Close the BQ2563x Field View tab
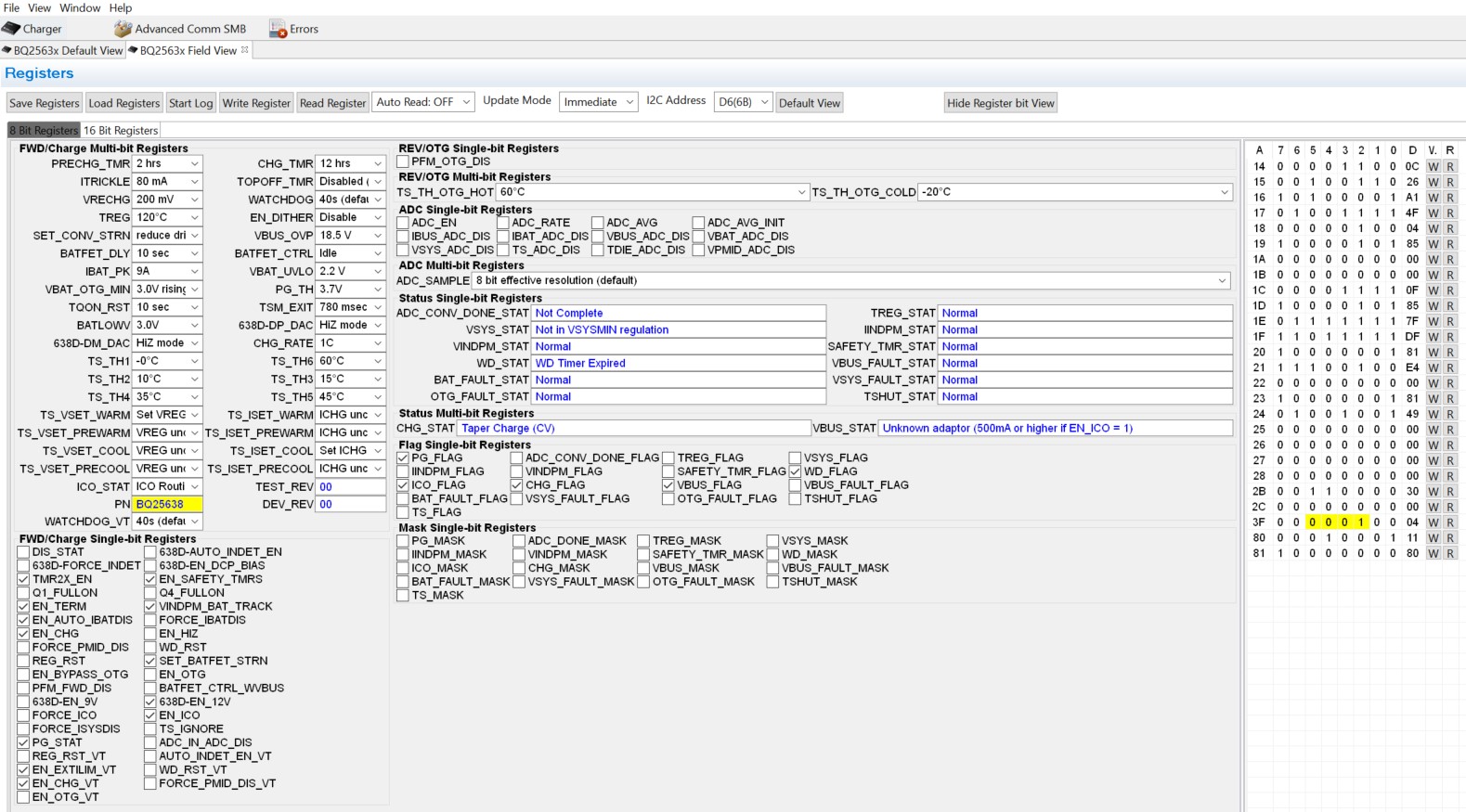Viewport: 1466px width, 812px height. click(245, 50)
